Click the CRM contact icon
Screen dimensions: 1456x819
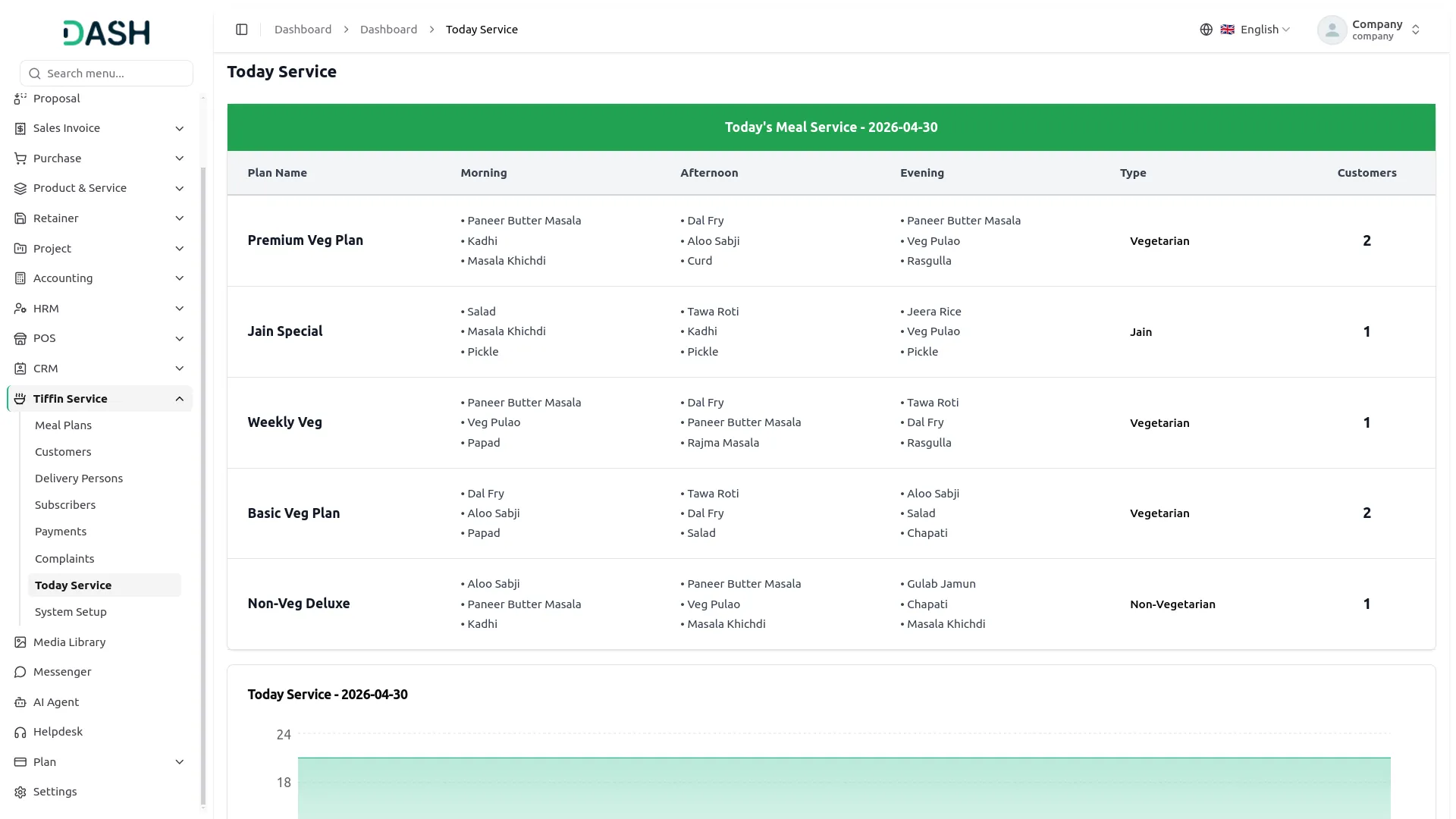point(20,369)
